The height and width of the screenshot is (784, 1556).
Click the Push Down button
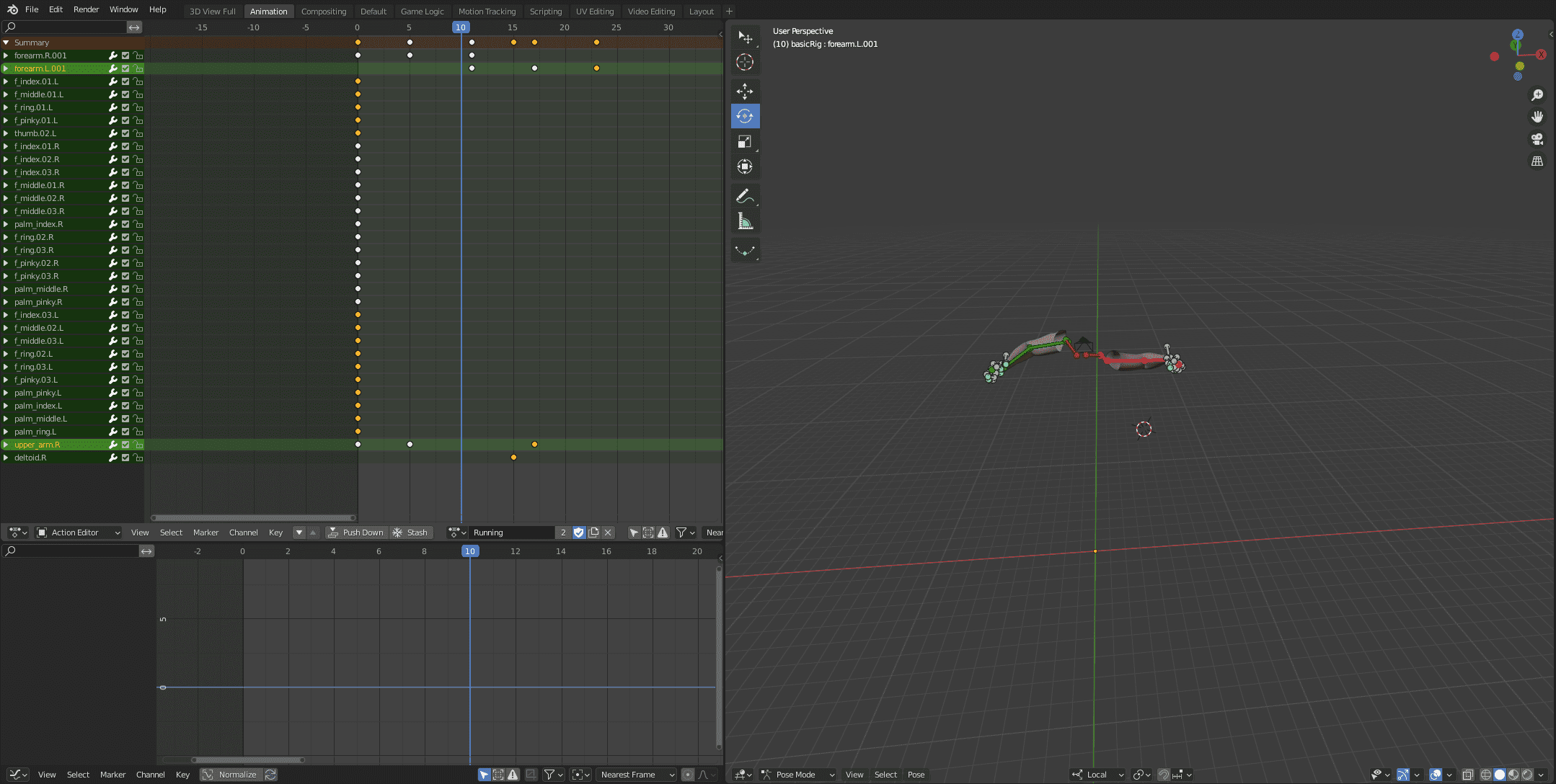point(356,533)
